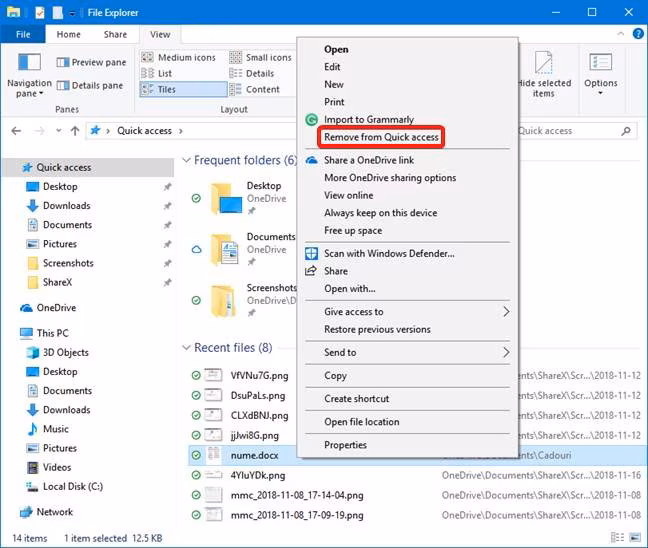Choose Open file location
648x548 pixels.
407,422
